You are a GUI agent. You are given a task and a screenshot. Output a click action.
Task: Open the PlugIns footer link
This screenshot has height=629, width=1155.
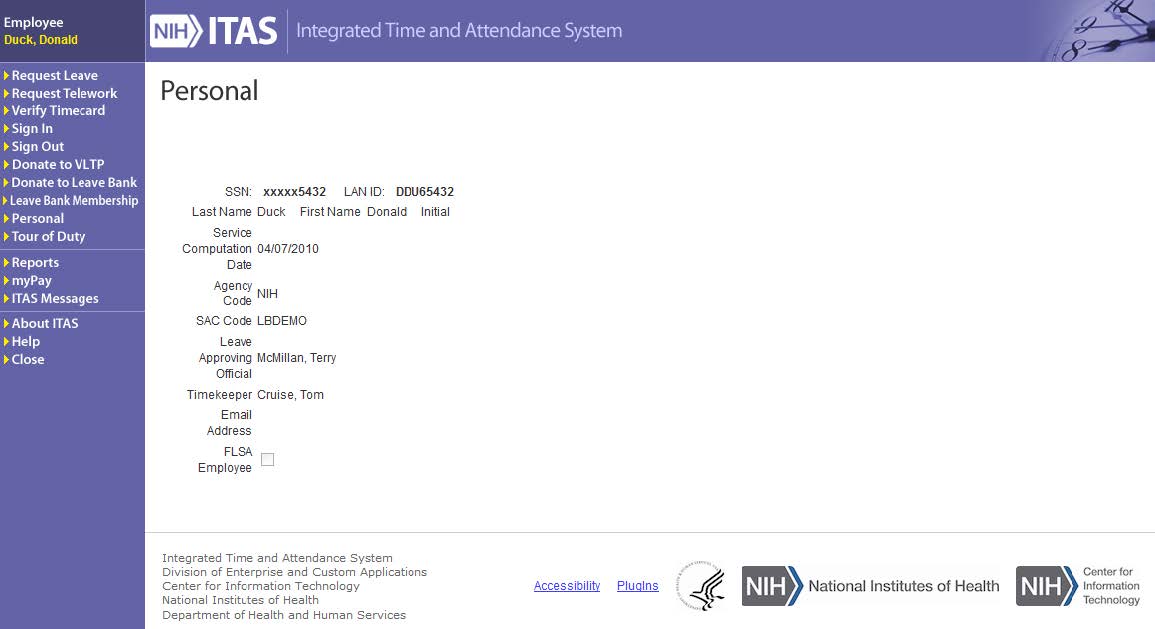637,586
